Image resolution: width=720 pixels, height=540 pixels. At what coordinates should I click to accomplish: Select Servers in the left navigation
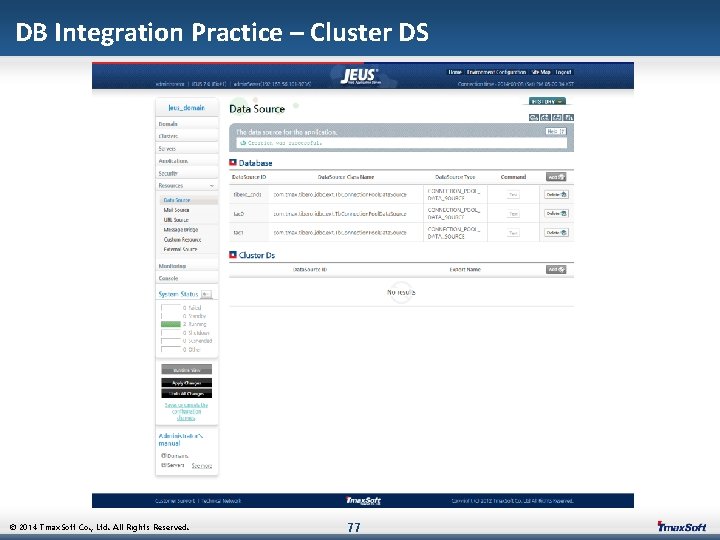(x=167, y=149)
